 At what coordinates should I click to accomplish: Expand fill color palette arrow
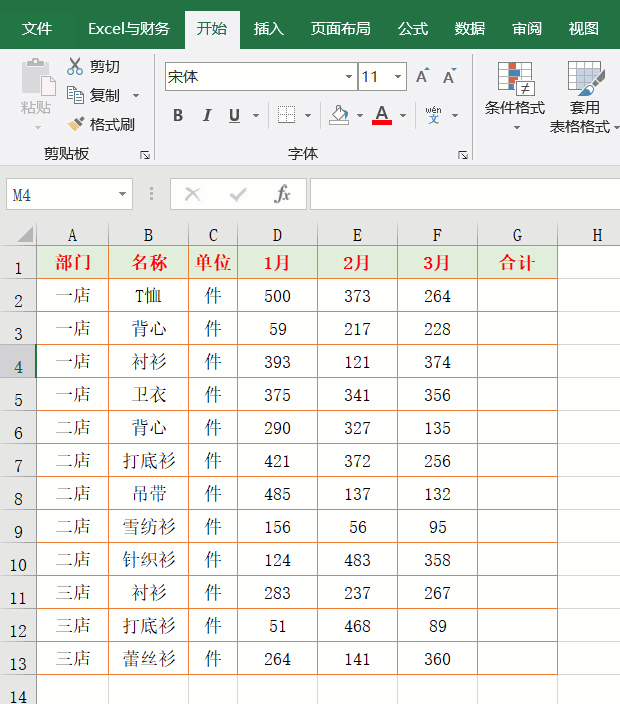[x=360, y=116]
